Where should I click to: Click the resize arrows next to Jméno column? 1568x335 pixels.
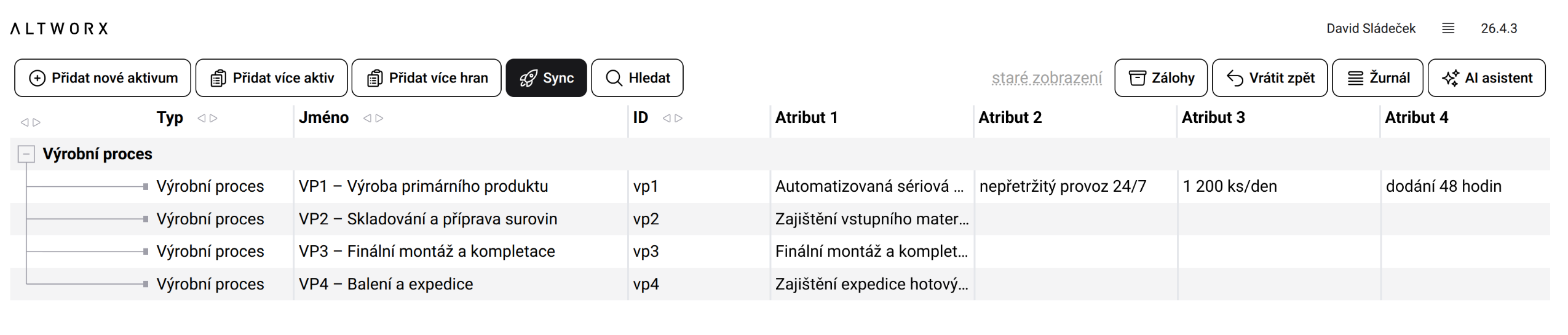pos(373,118)
